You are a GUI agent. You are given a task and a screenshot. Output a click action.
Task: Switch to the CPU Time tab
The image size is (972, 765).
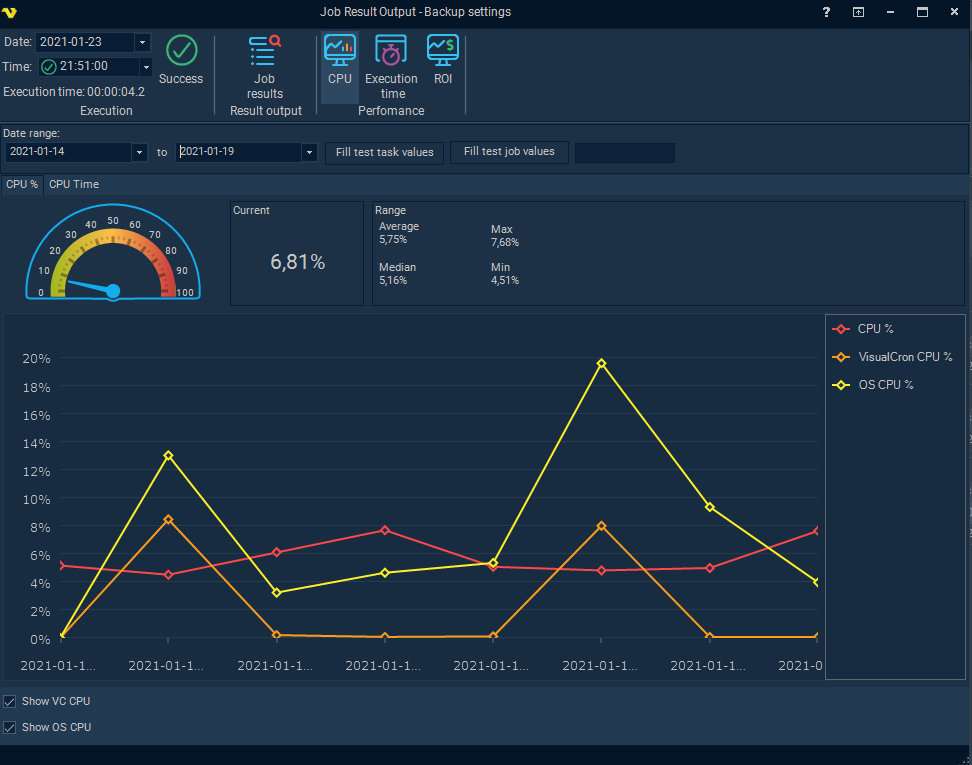[x=74, y=184]
